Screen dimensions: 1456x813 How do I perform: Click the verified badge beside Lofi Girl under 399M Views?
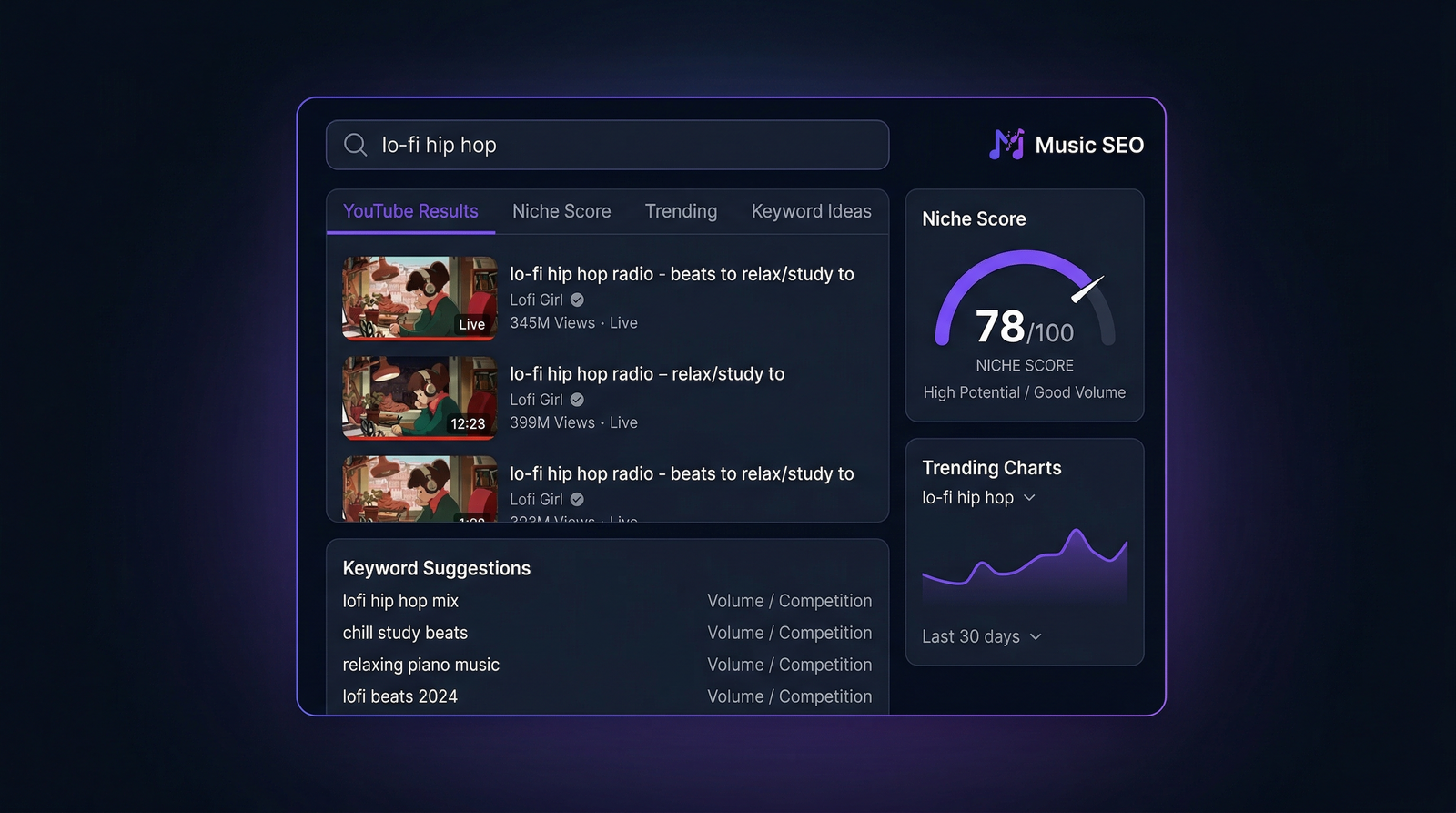[x=577, y=400]
